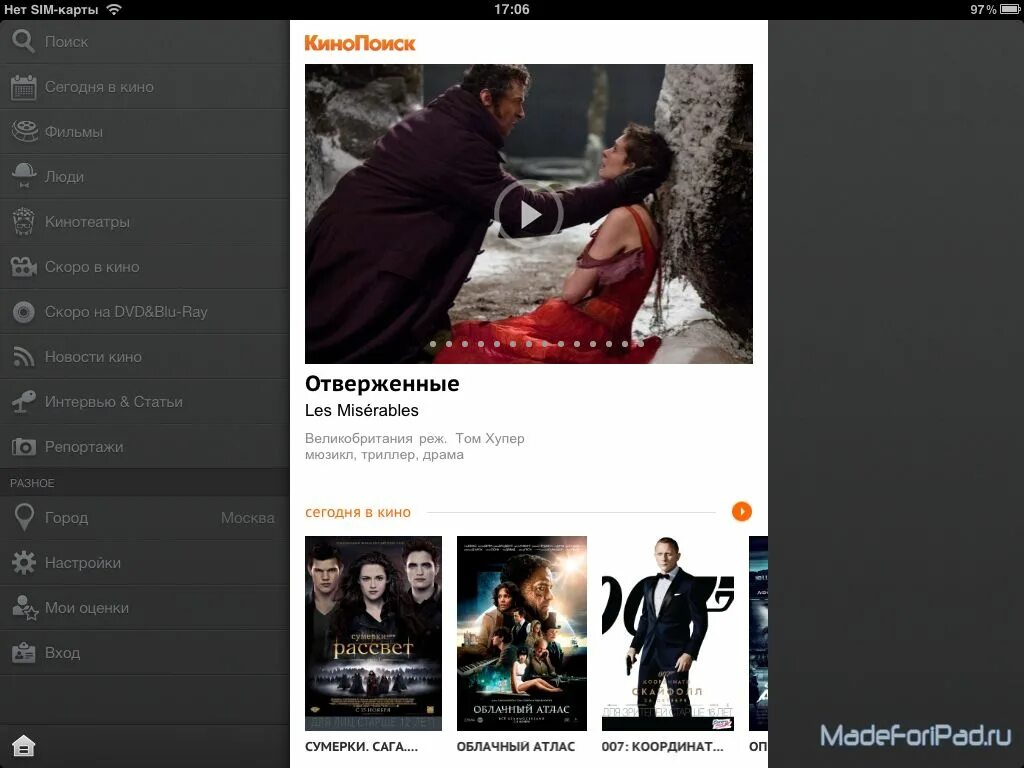Tap the genre line мюзикл, триллер, драма
This screenshot has width=1024, height=768.
click(x=384, y=455)
